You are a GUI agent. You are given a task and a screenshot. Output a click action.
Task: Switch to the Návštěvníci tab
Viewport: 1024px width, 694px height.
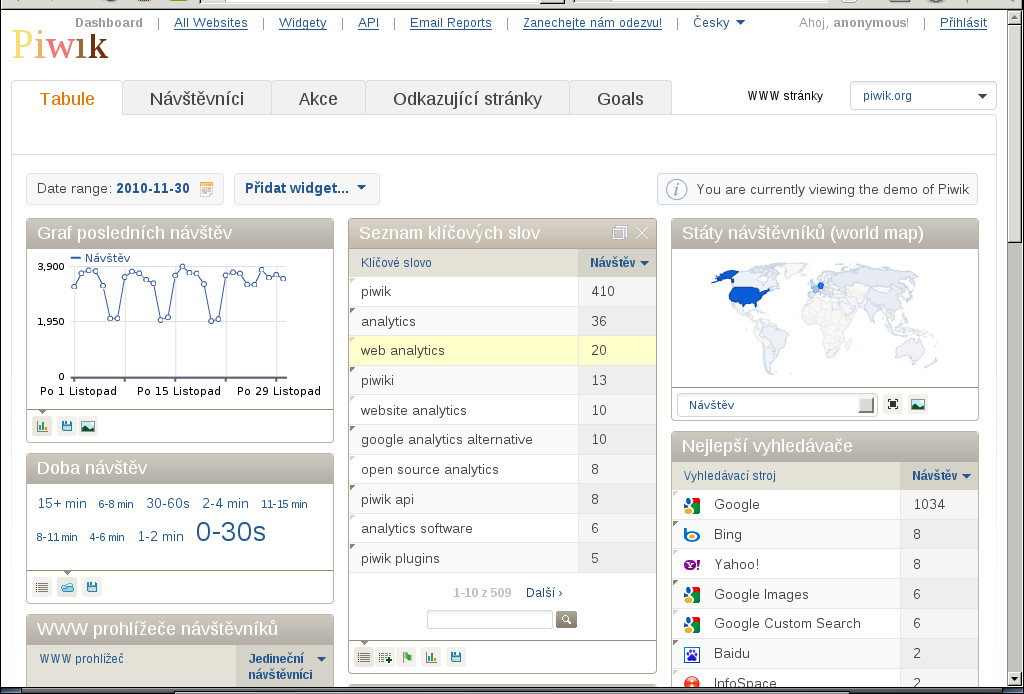tap(197, 99)
